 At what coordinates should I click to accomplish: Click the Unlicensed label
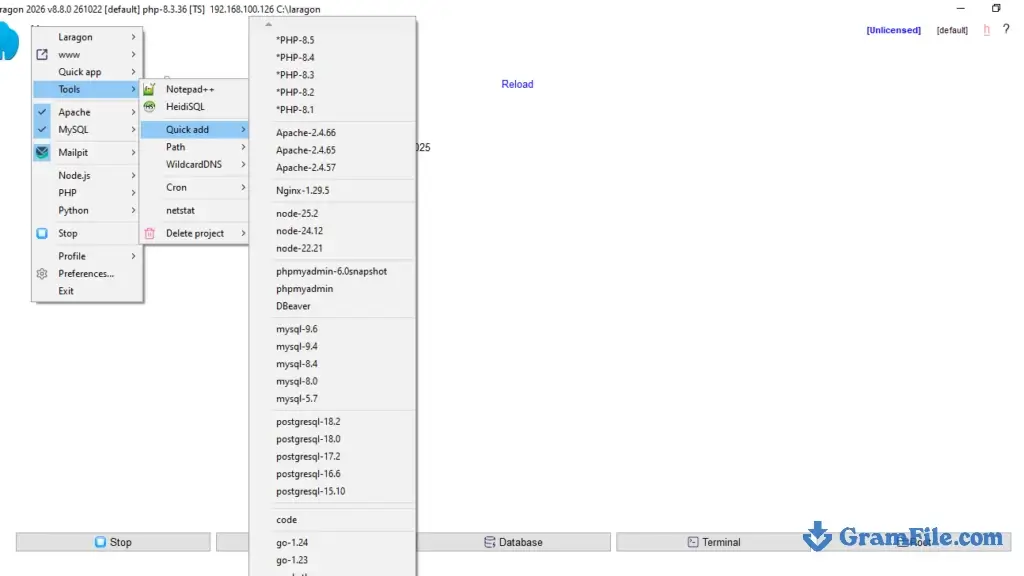tap(893, 30)
